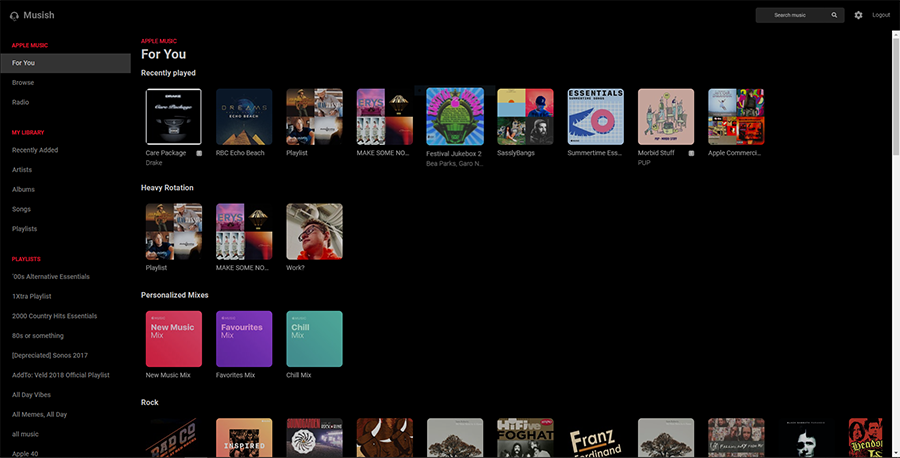Open the purple Favourites Mix tile

pyautogui.click(x=244, y=339)
